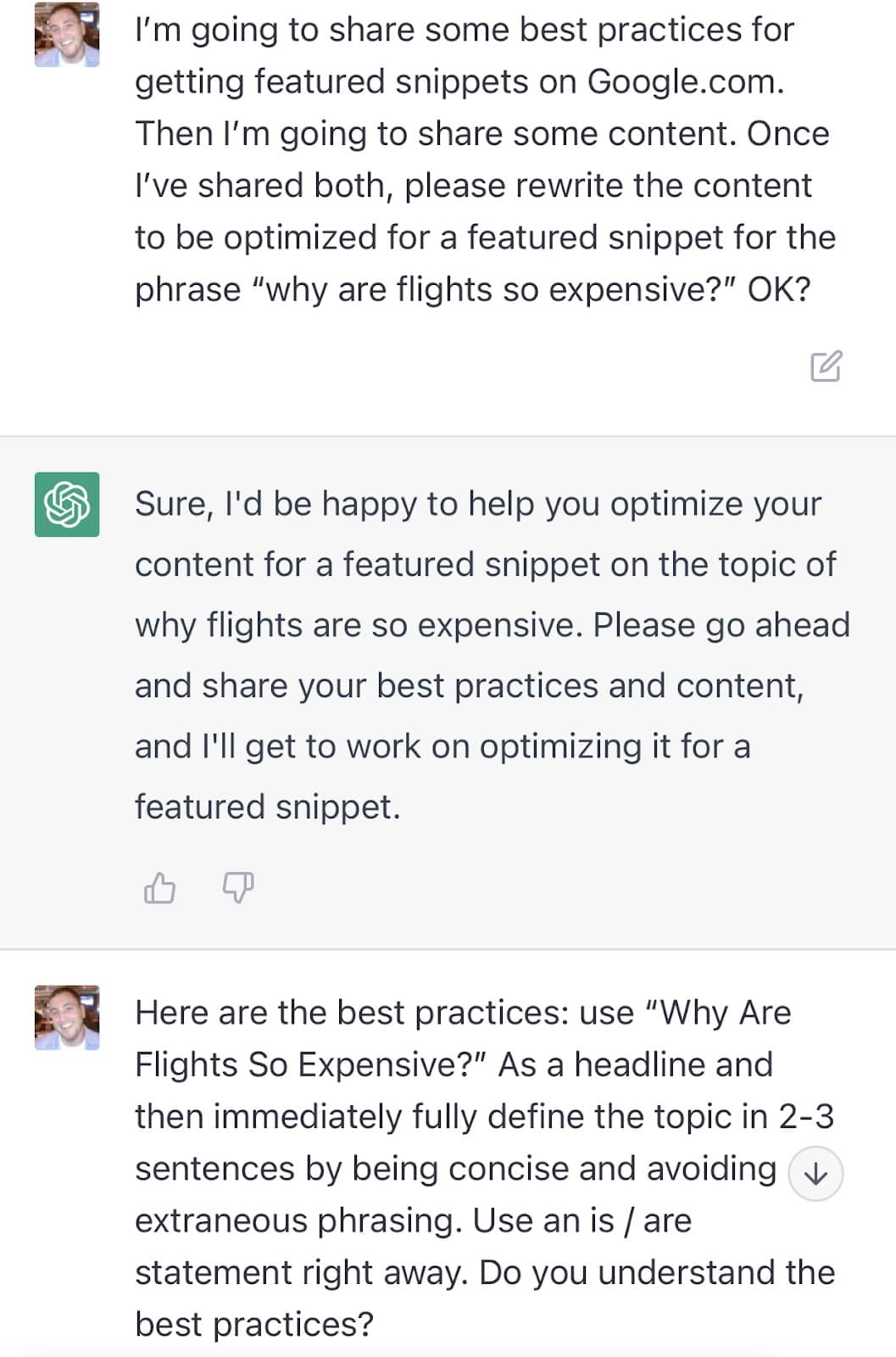The image size is (896, 1357).
Task: Click the scrollbar at the right edge
Action: tap(892, 678)
